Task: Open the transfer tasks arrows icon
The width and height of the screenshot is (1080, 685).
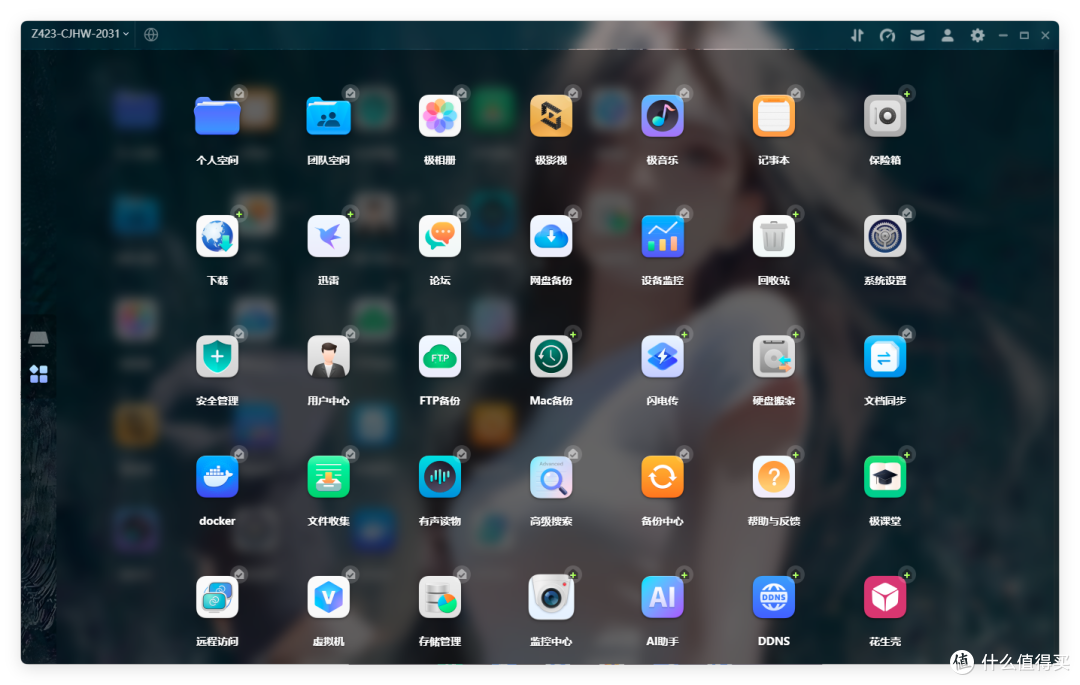Action: click(x=857, y=35)
